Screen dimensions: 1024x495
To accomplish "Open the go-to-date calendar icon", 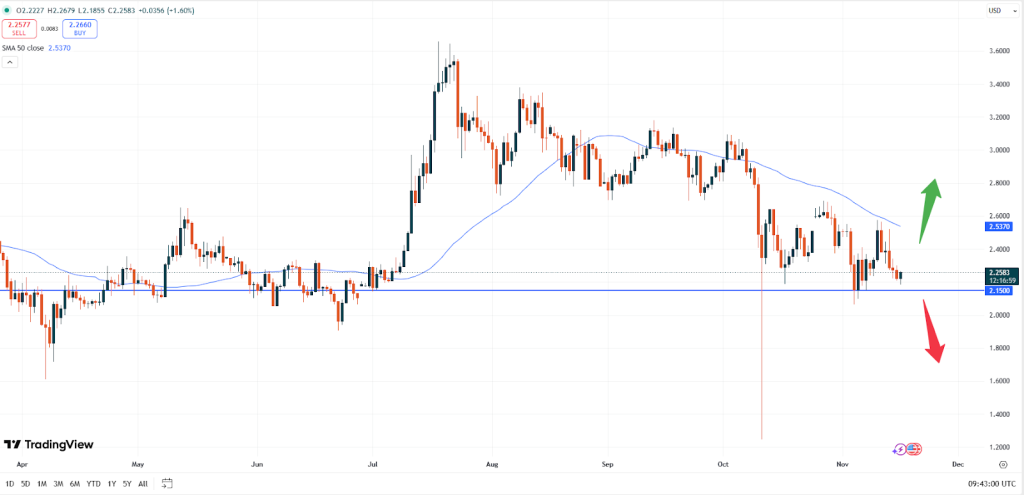I will click(165, 484).
